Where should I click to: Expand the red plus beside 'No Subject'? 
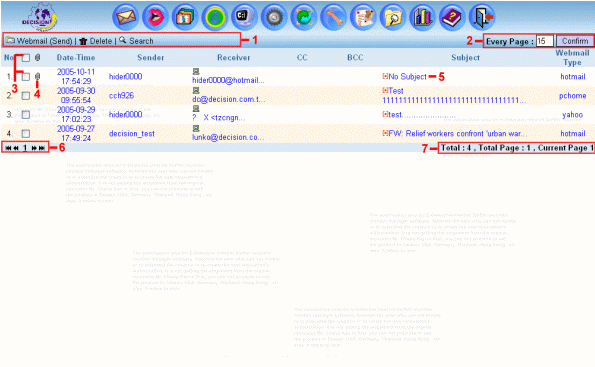pos(385,76)
